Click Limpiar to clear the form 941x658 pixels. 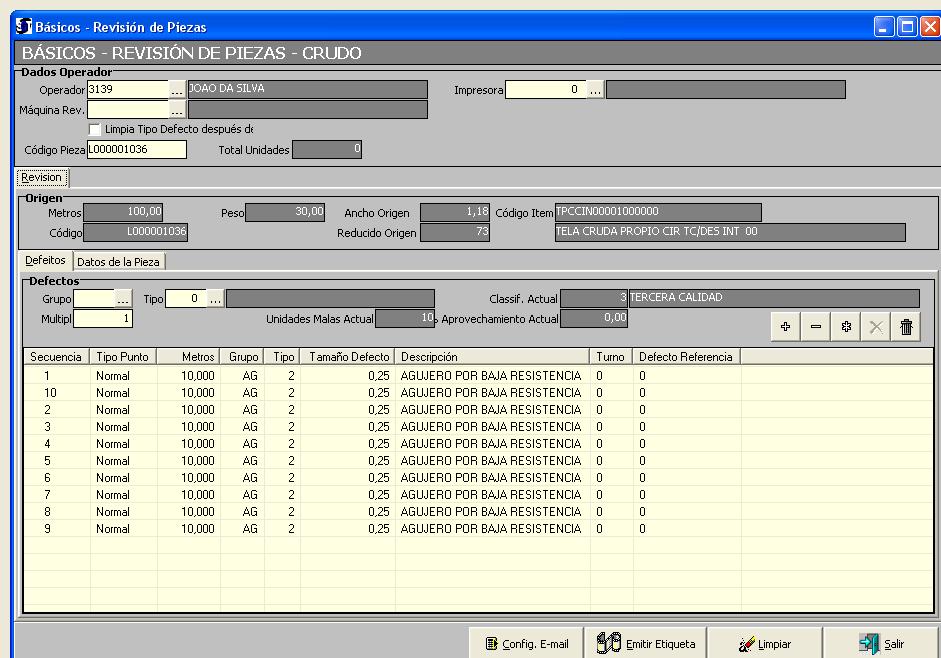(x=764, y=644)
